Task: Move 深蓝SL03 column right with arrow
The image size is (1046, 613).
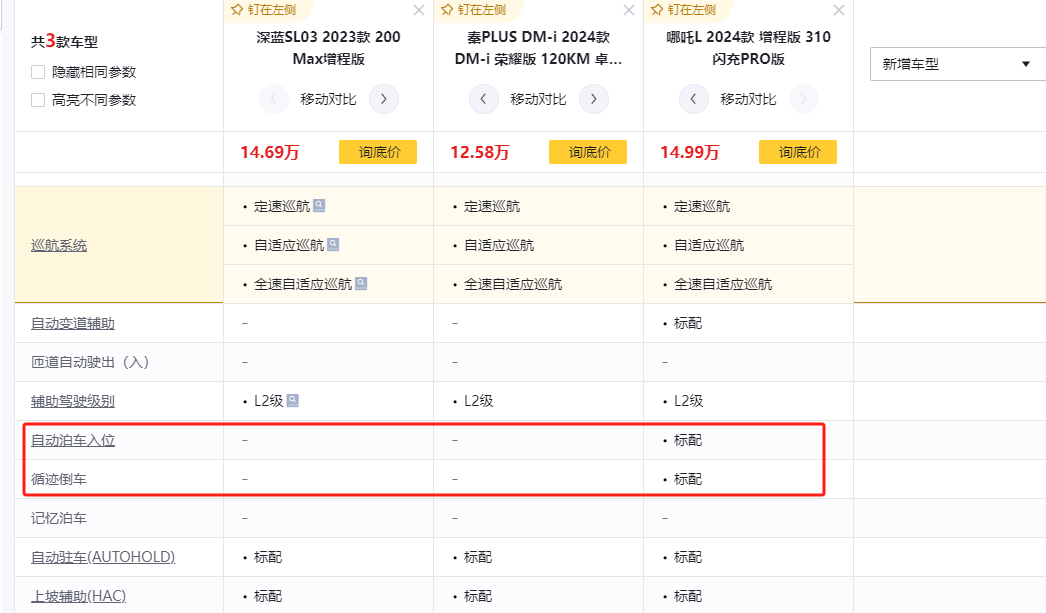Action: tap(384, 99)
